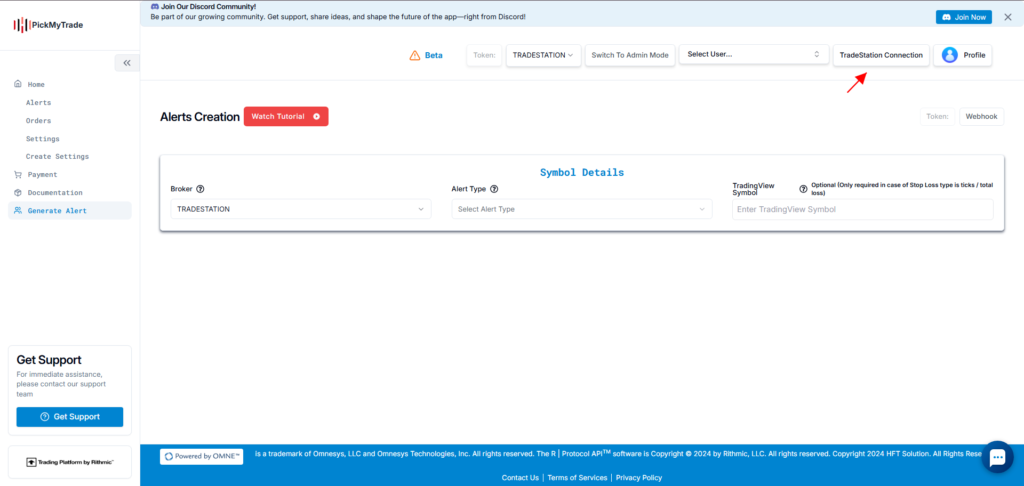Screen dimensions: 1024x486
Task: Click the Profile avatar icon
Action: (x=950, y=56)
